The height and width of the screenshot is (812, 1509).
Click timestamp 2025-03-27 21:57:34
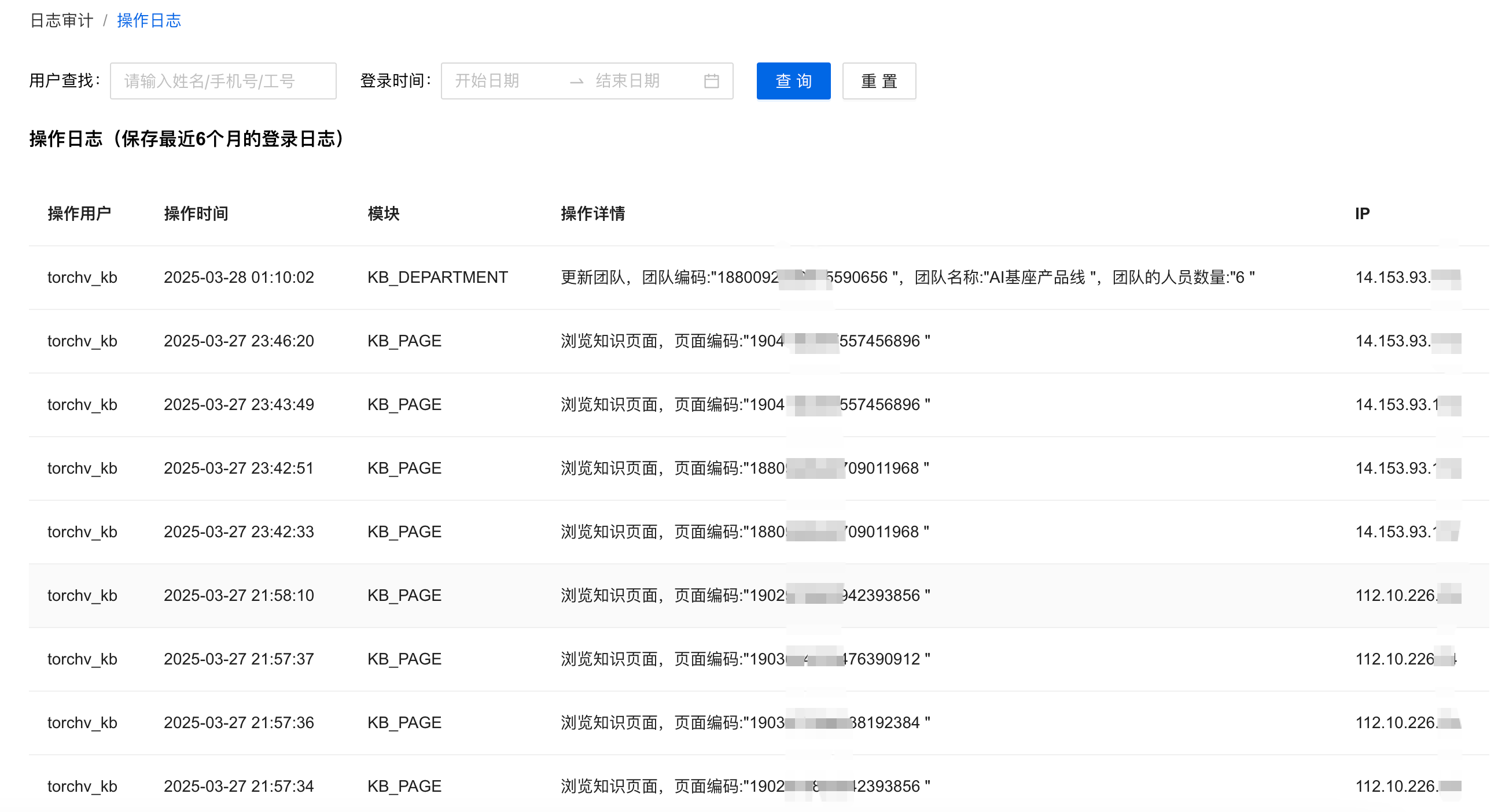pos(239,787)
